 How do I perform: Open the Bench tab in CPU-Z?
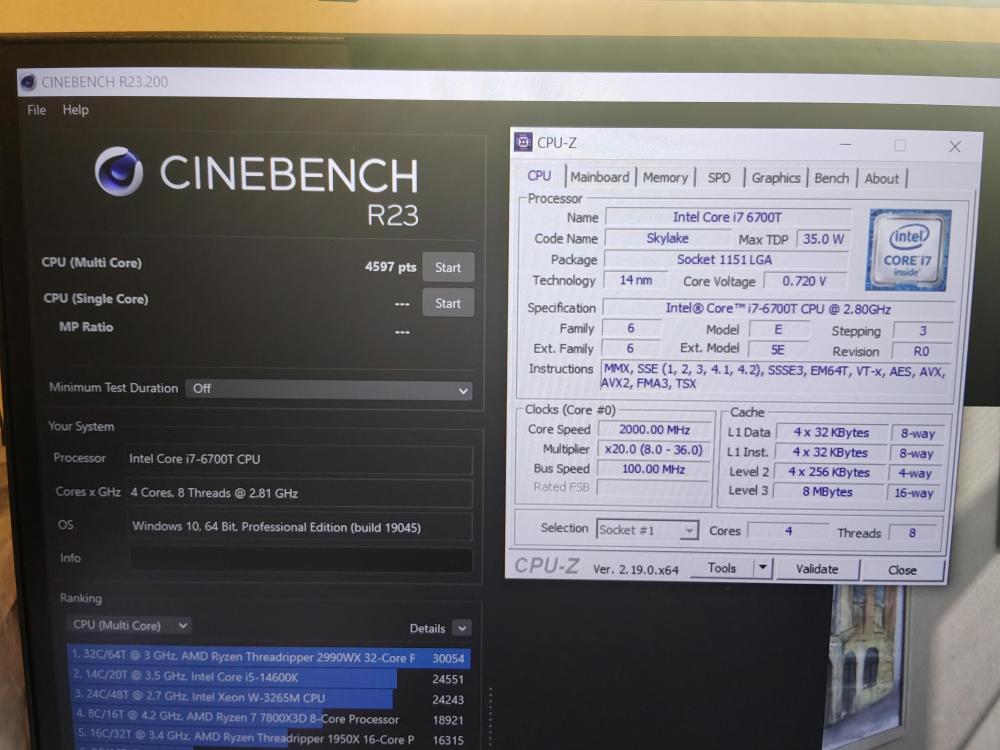(831, 178)
